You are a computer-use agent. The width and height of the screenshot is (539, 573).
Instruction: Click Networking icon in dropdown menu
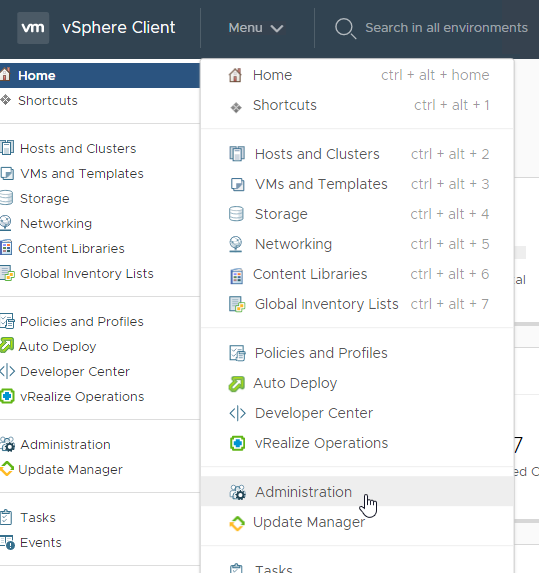click(x=236, y=244)
